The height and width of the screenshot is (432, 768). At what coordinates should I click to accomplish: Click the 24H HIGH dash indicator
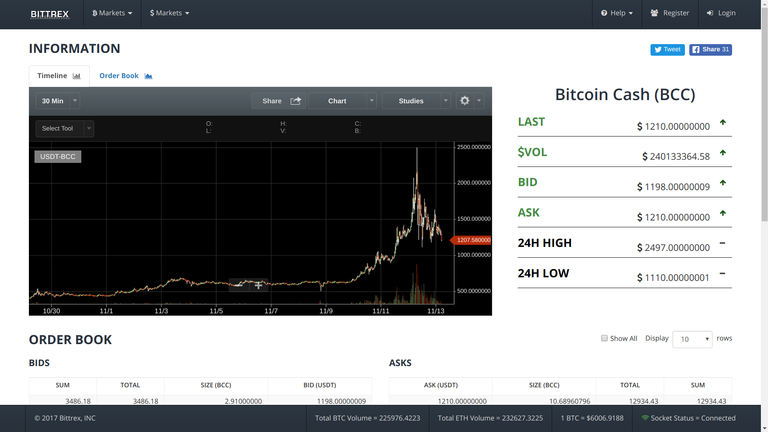pos(722,243)
